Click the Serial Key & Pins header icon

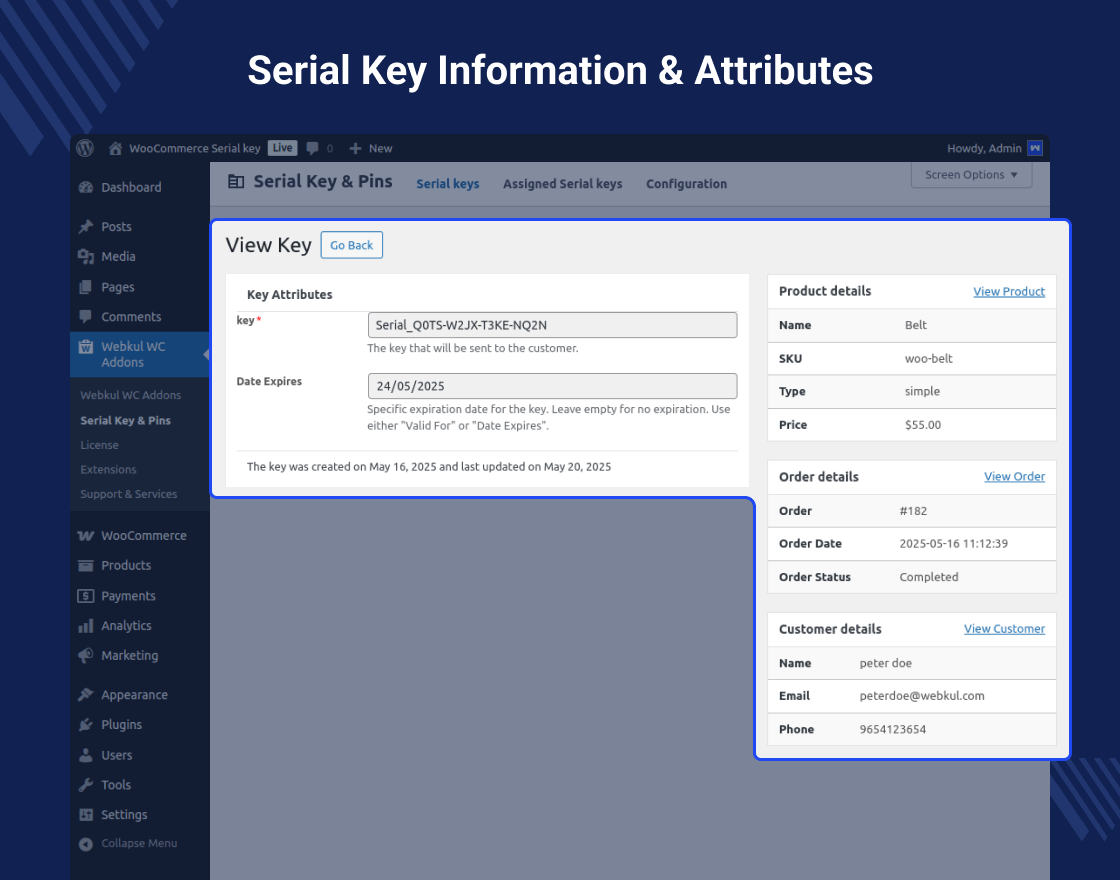(x=236, y=181)
